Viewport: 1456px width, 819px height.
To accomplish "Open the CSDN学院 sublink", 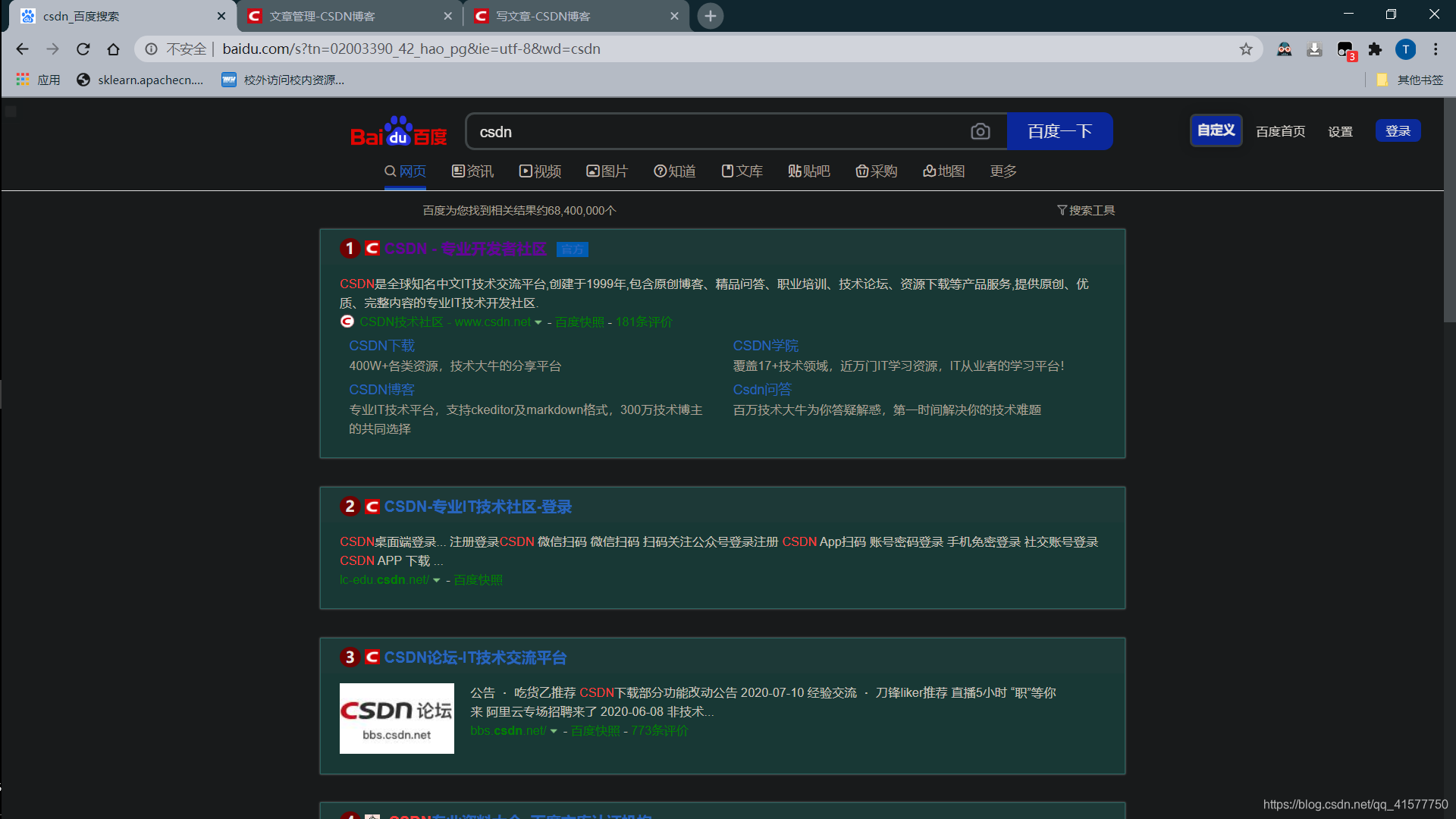I will pyautogui.click(x=765, y=346).
